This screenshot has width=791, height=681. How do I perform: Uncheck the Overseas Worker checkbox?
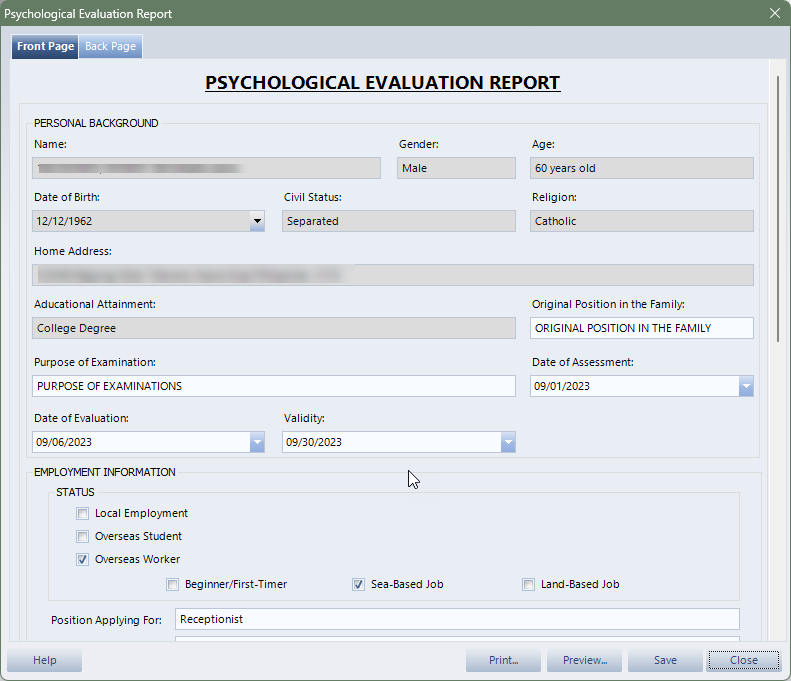[83, 560]
